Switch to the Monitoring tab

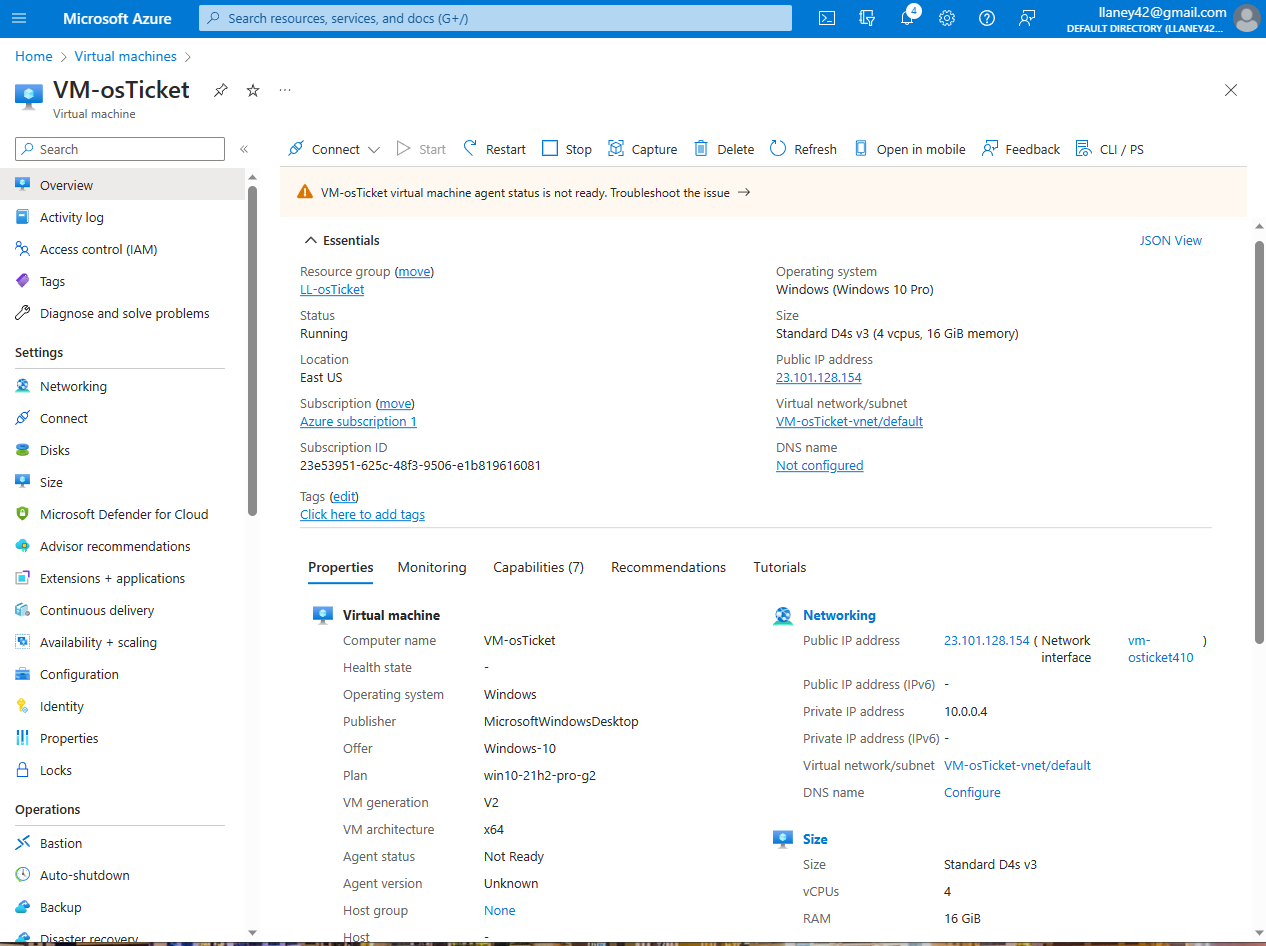tap(431, 567)
